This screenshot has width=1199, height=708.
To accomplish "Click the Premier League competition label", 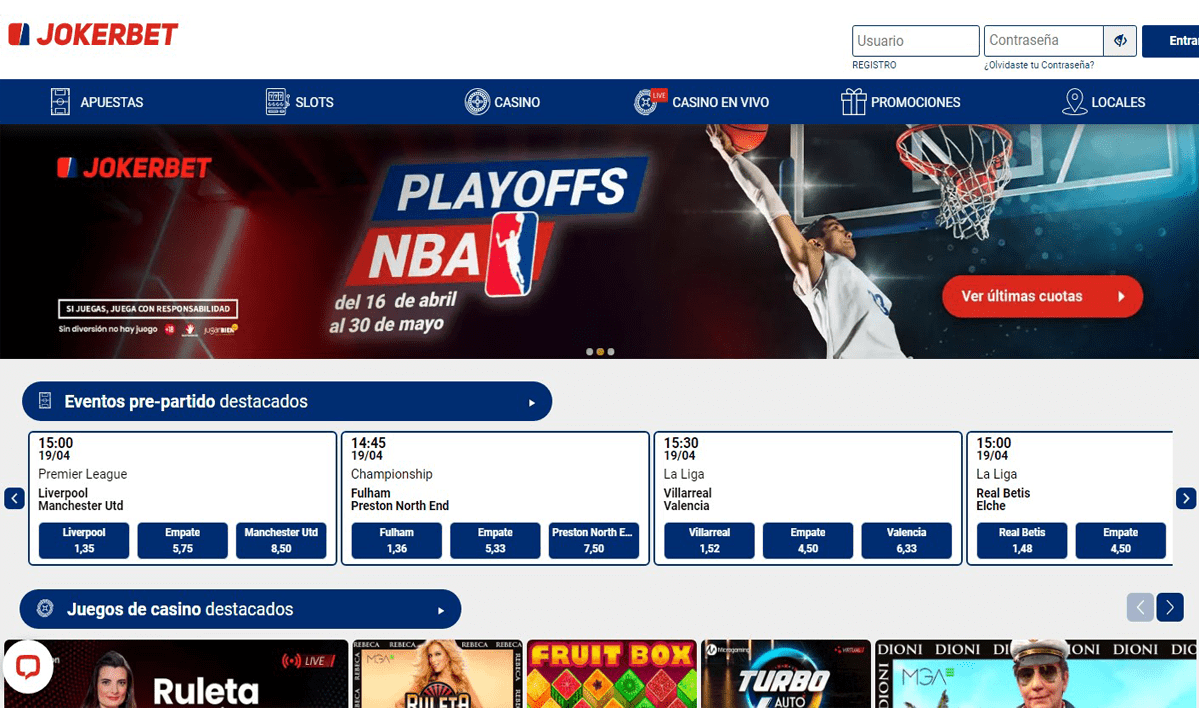I will tap(83, 474).
